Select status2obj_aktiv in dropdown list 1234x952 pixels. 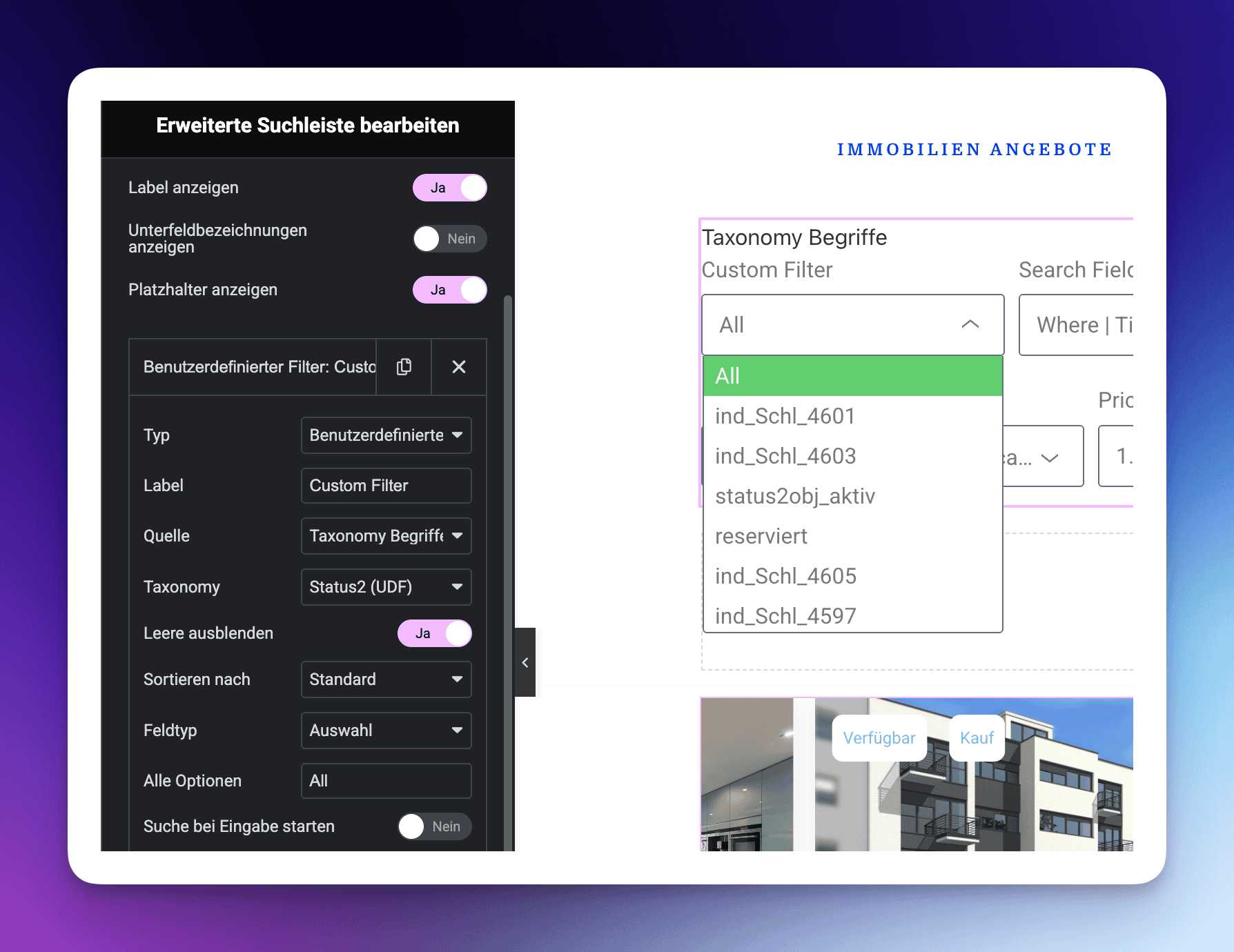point(794,496)
